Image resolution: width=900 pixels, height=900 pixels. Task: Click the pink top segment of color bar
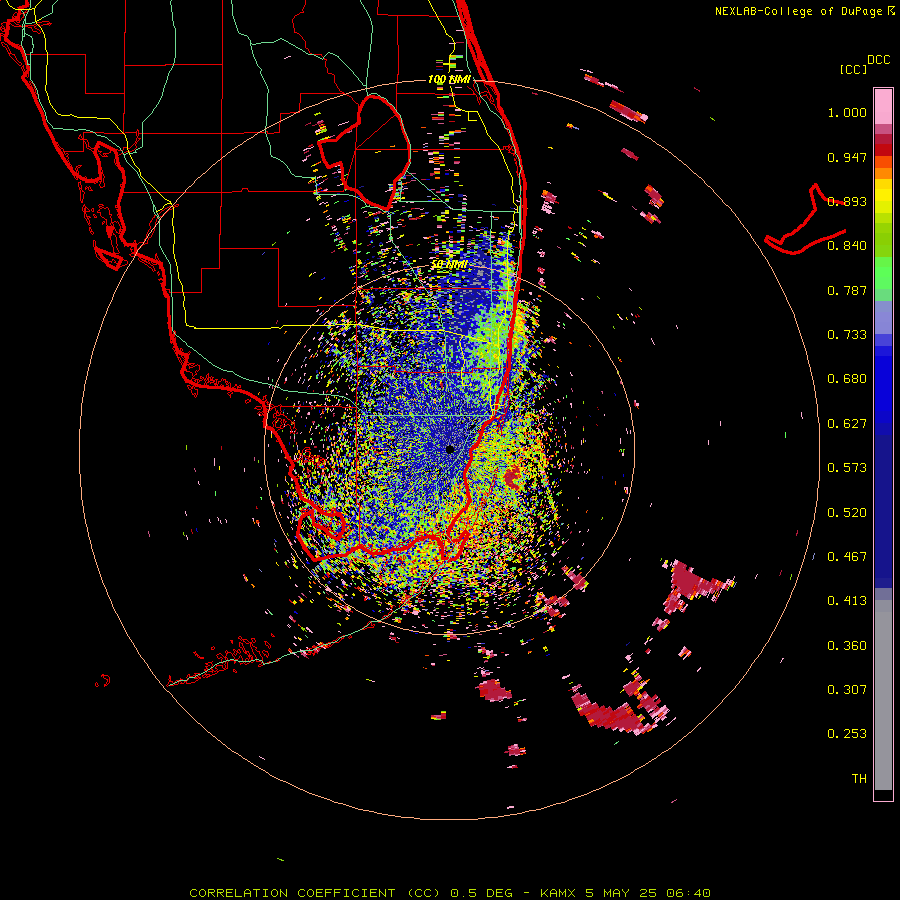coord(883,107)
